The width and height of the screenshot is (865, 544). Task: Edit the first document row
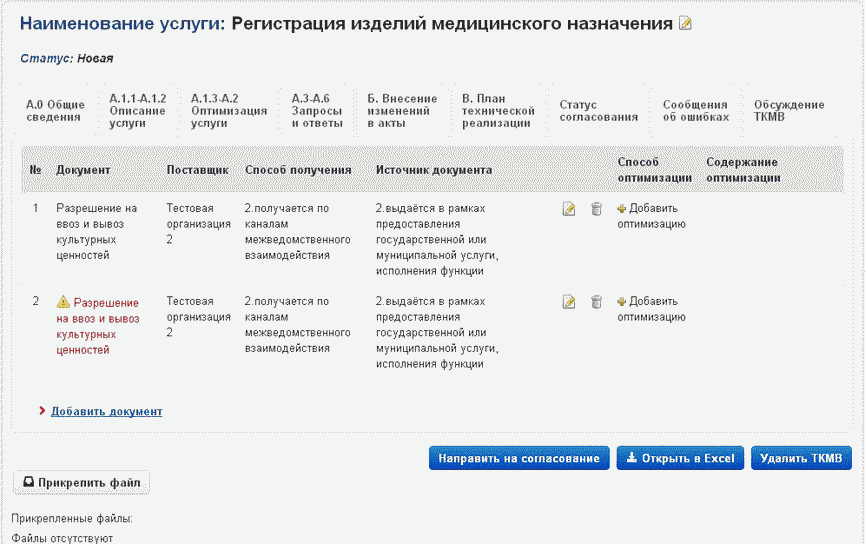coord(569,209)
